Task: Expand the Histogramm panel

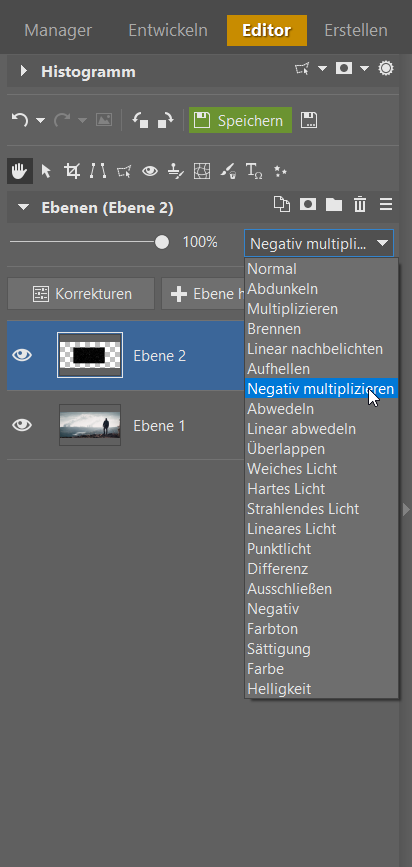Action: (23, 71)
